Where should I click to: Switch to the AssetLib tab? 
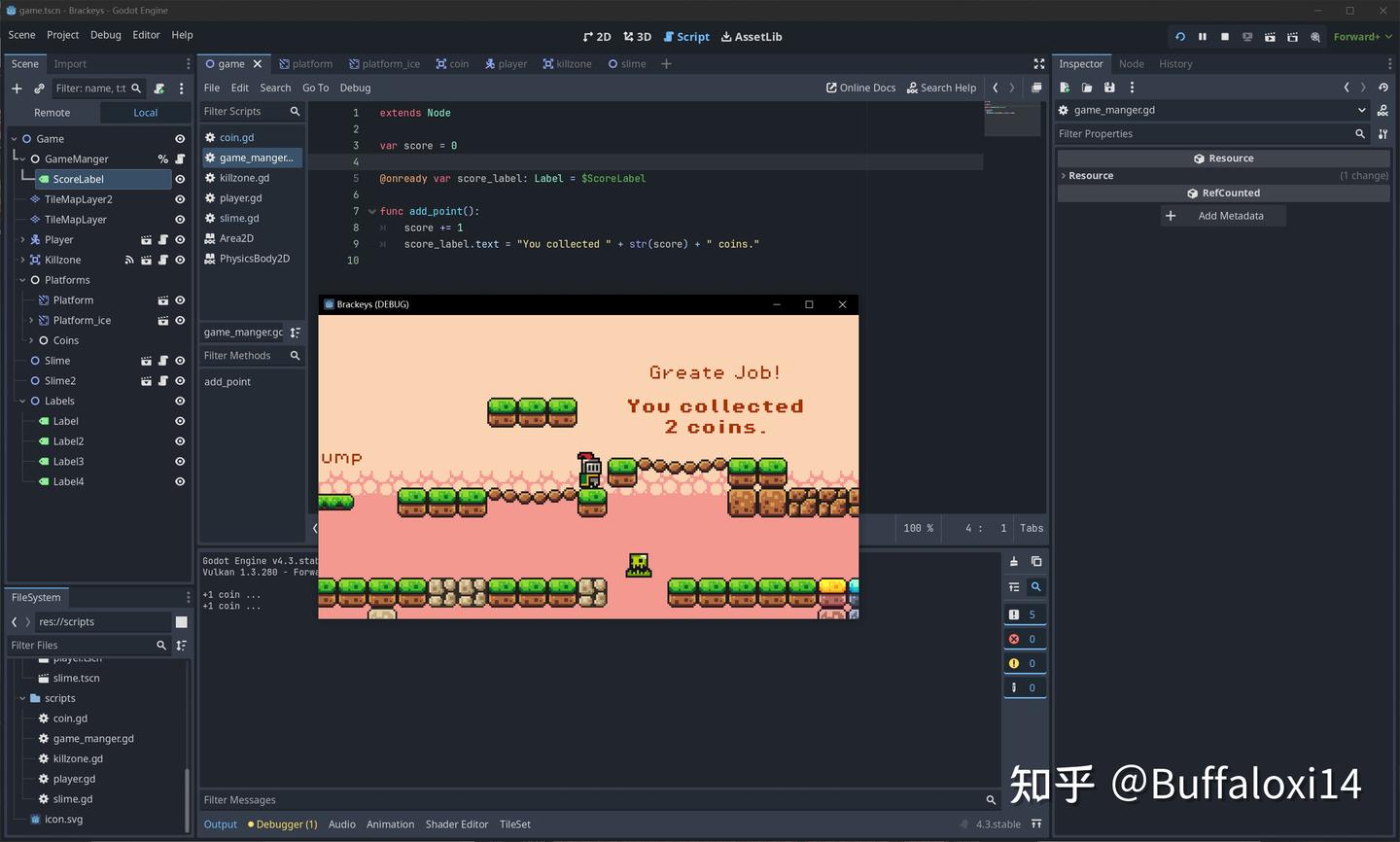[752, 36]
